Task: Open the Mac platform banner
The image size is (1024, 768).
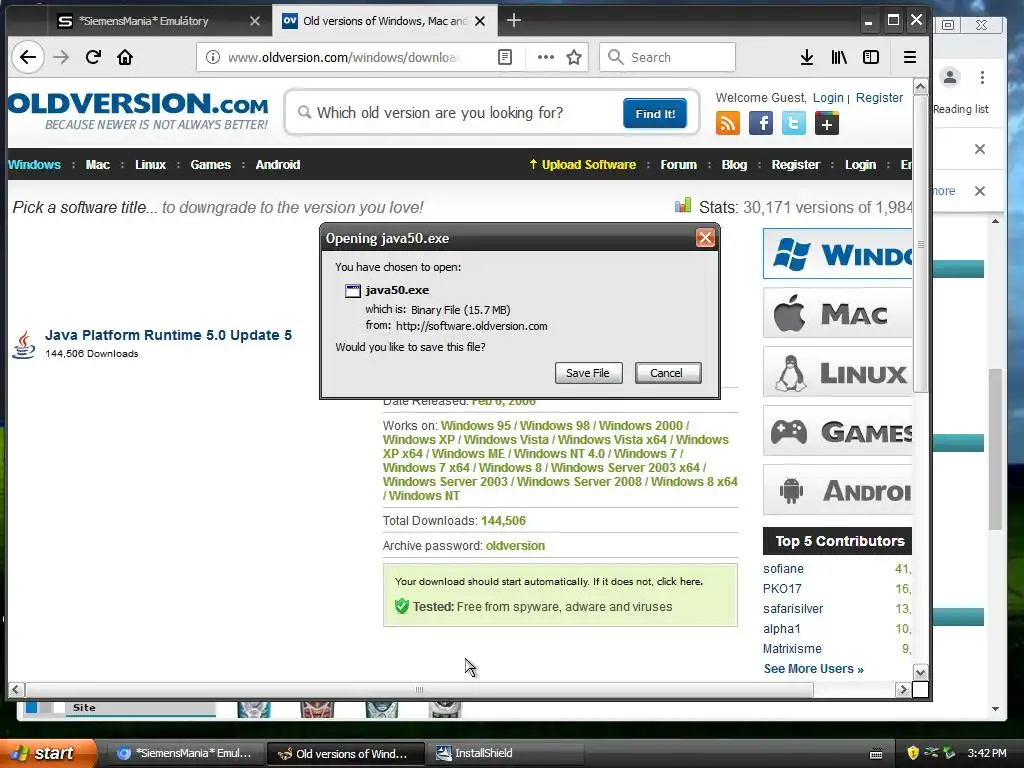Action: point(838,313)
